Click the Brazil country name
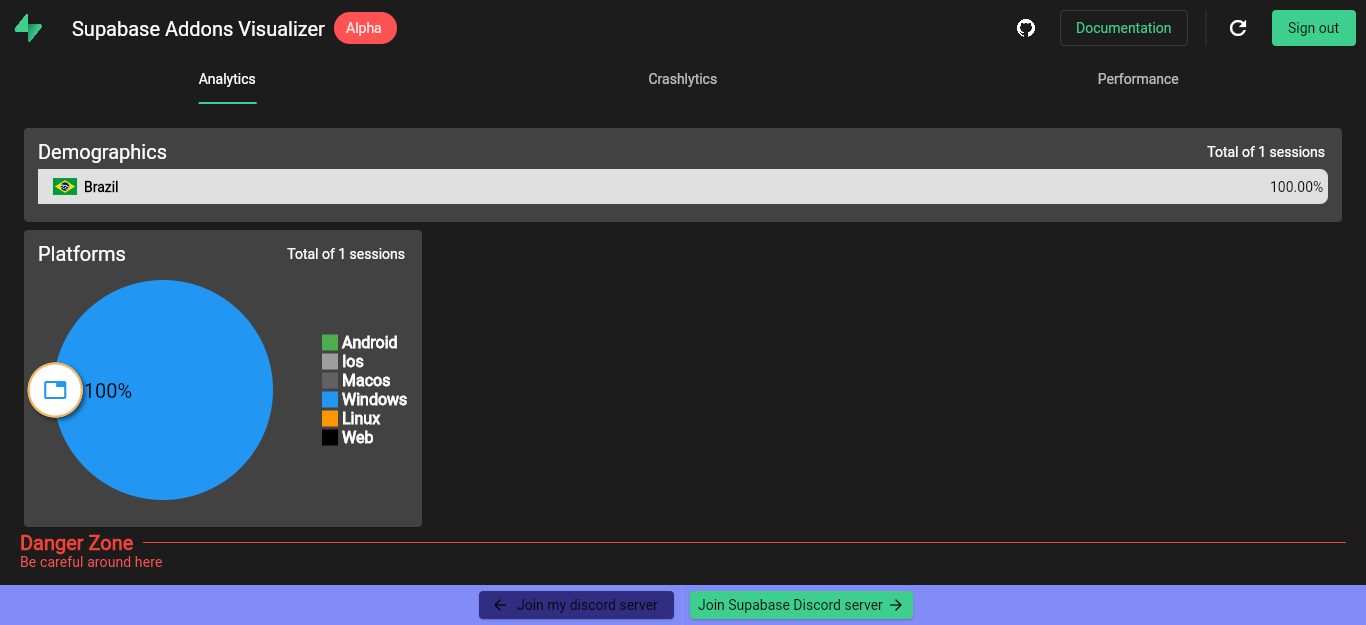The image size is (1366, 625). point(101,187)
